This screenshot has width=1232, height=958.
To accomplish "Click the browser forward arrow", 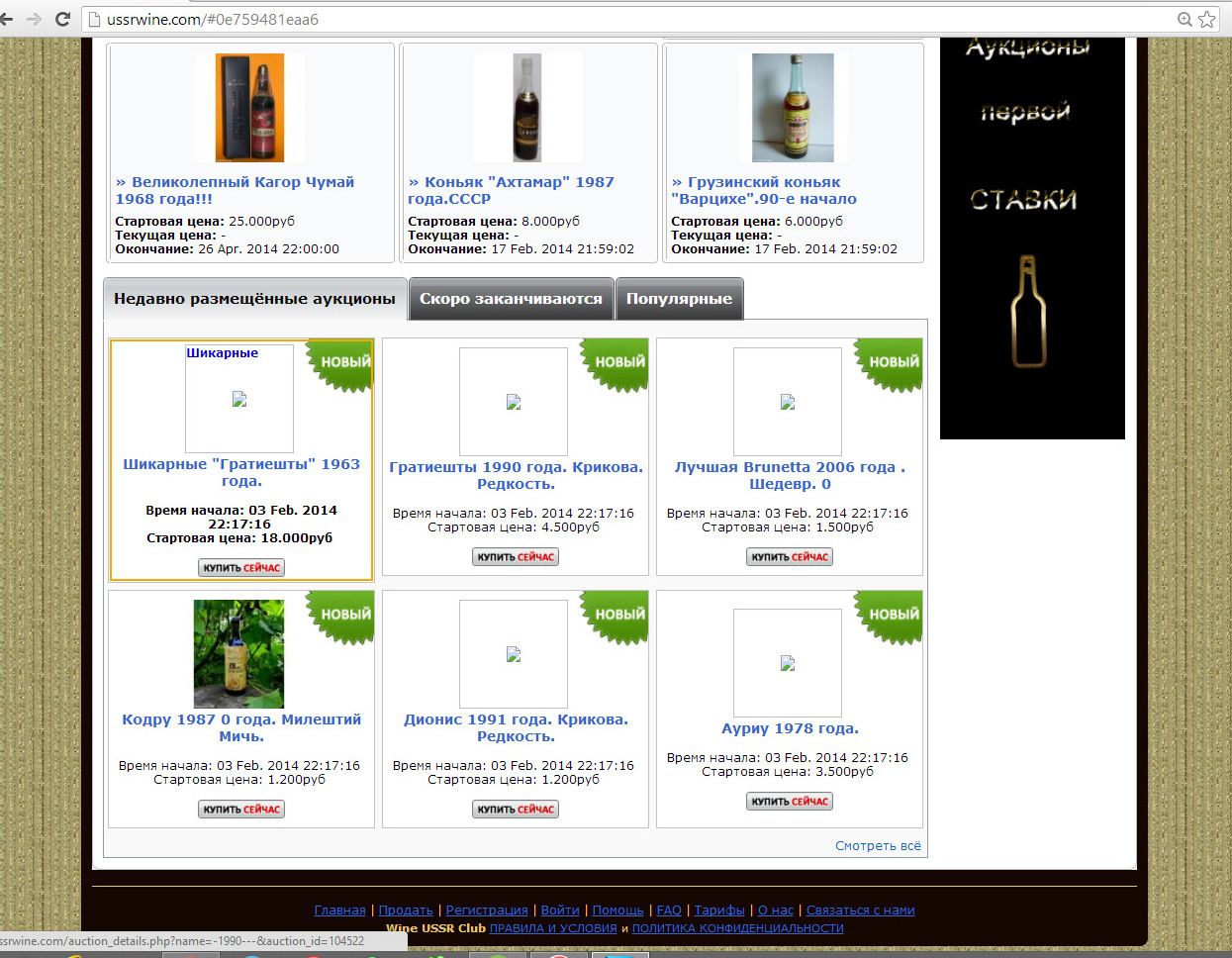I will [35, 19].
